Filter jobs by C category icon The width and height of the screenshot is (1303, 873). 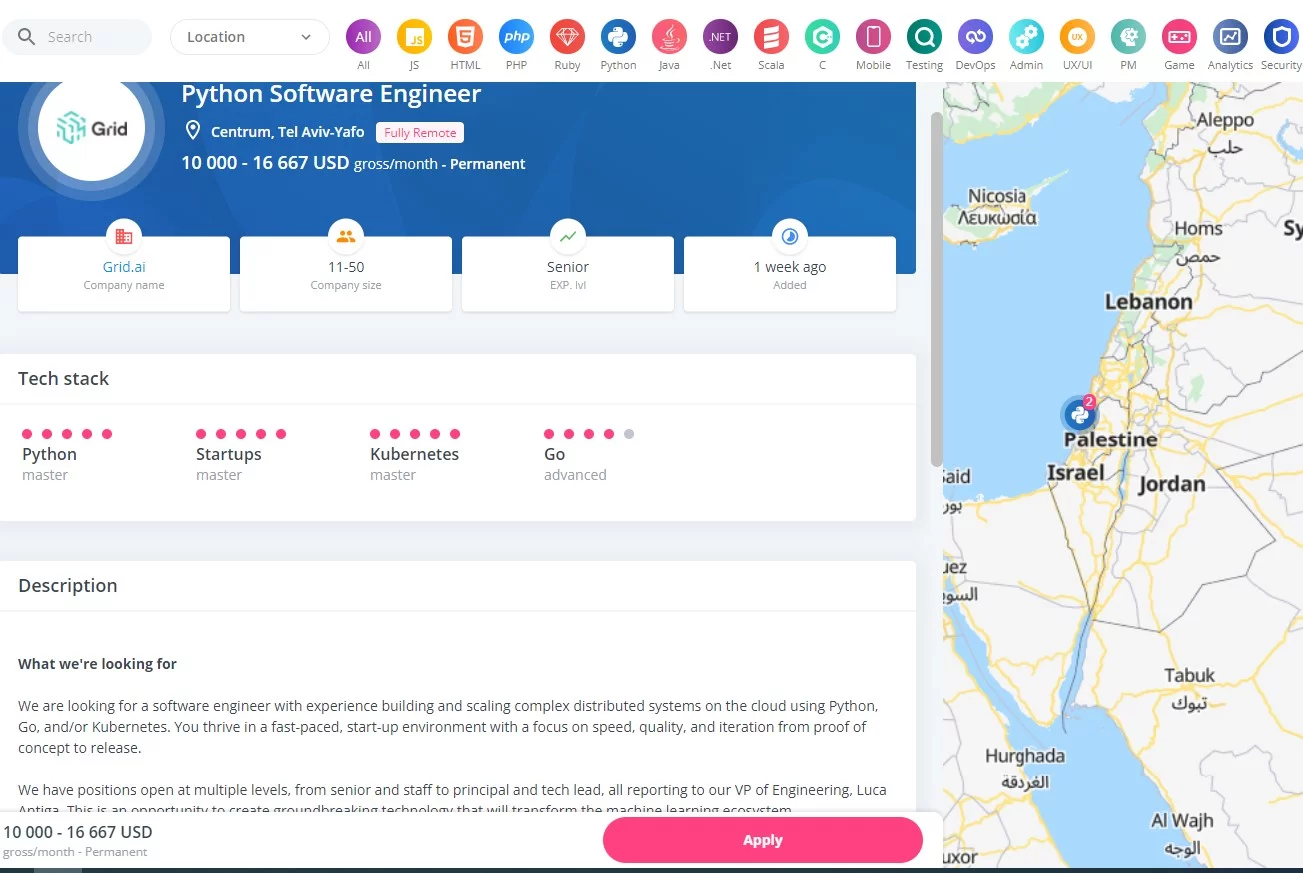click(x=822, y=37)
